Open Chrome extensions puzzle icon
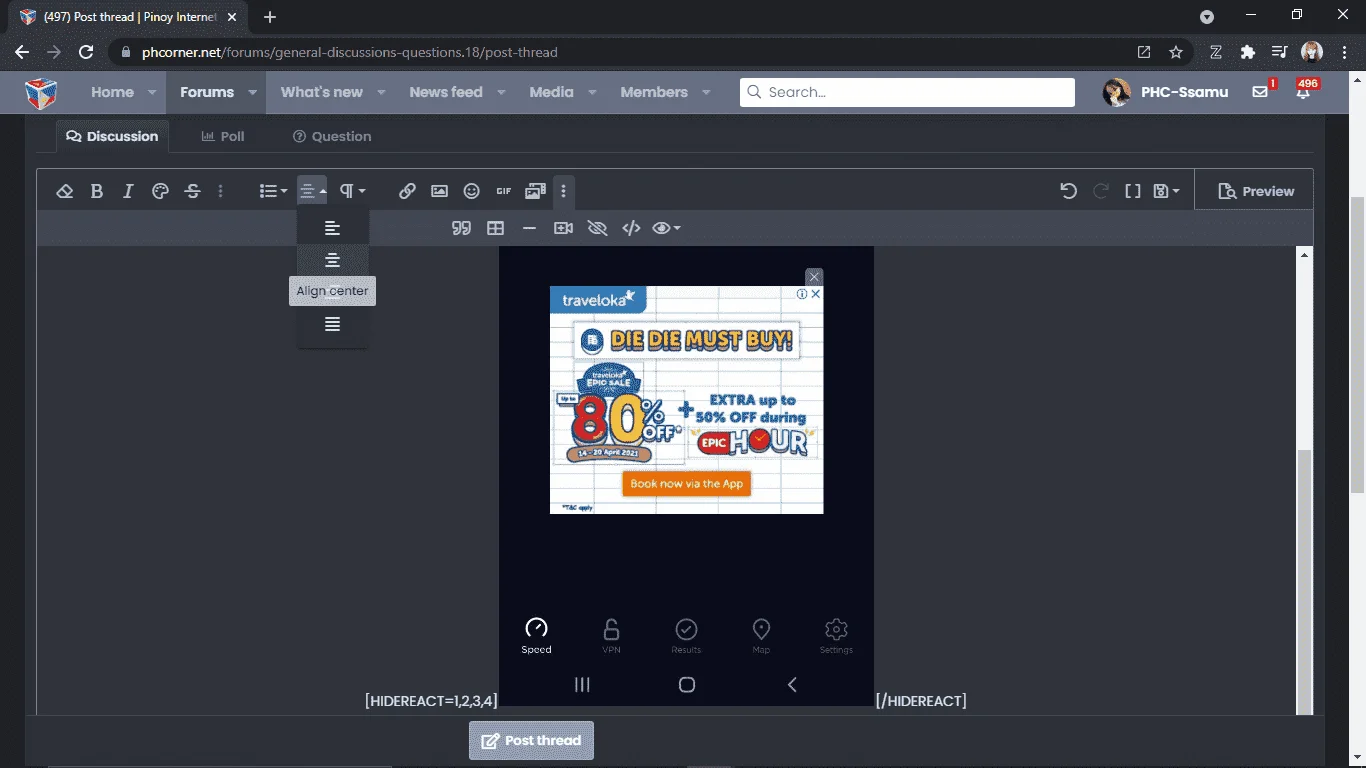The image size is (1366, 768). [1248, 52]
